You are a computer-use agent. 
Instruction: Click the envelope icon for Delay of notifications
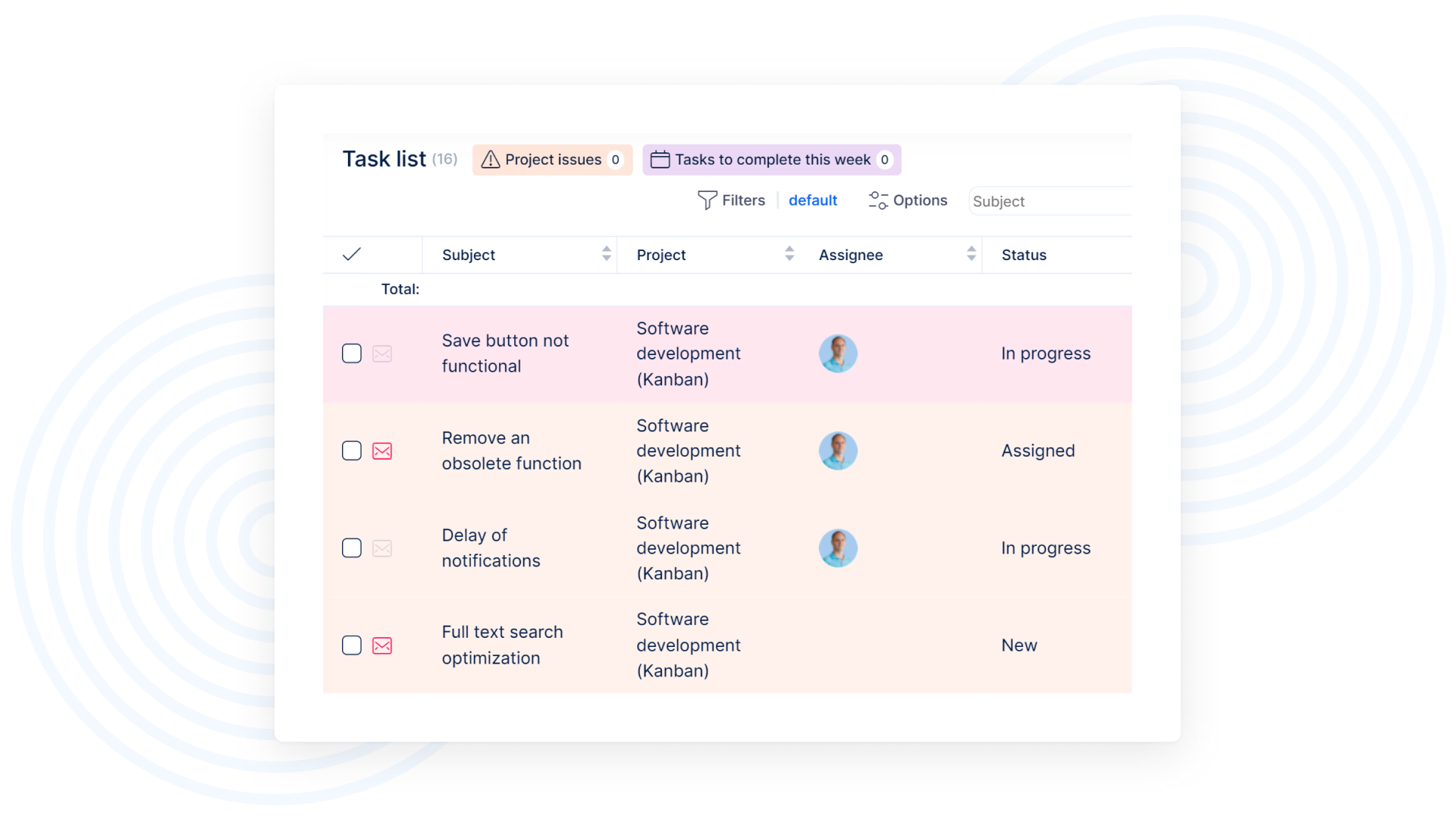382,548
